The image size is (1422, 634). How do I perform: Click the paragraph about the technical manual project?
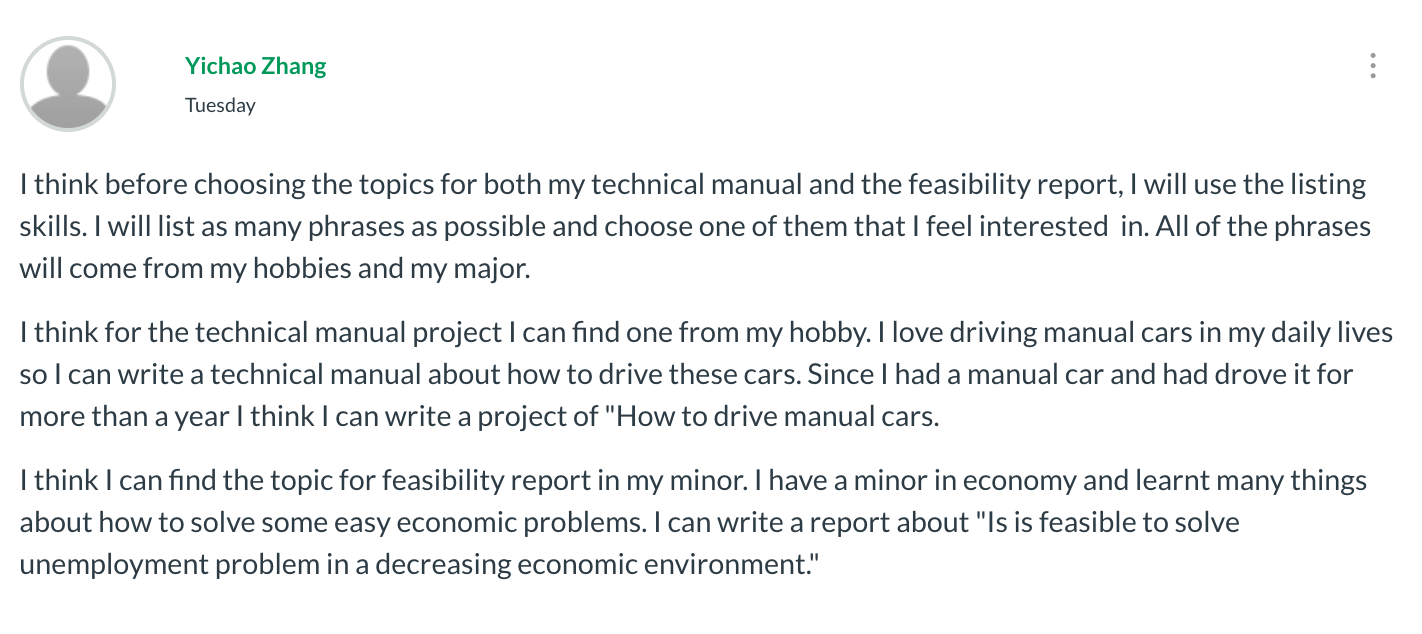tap(706, 375)
